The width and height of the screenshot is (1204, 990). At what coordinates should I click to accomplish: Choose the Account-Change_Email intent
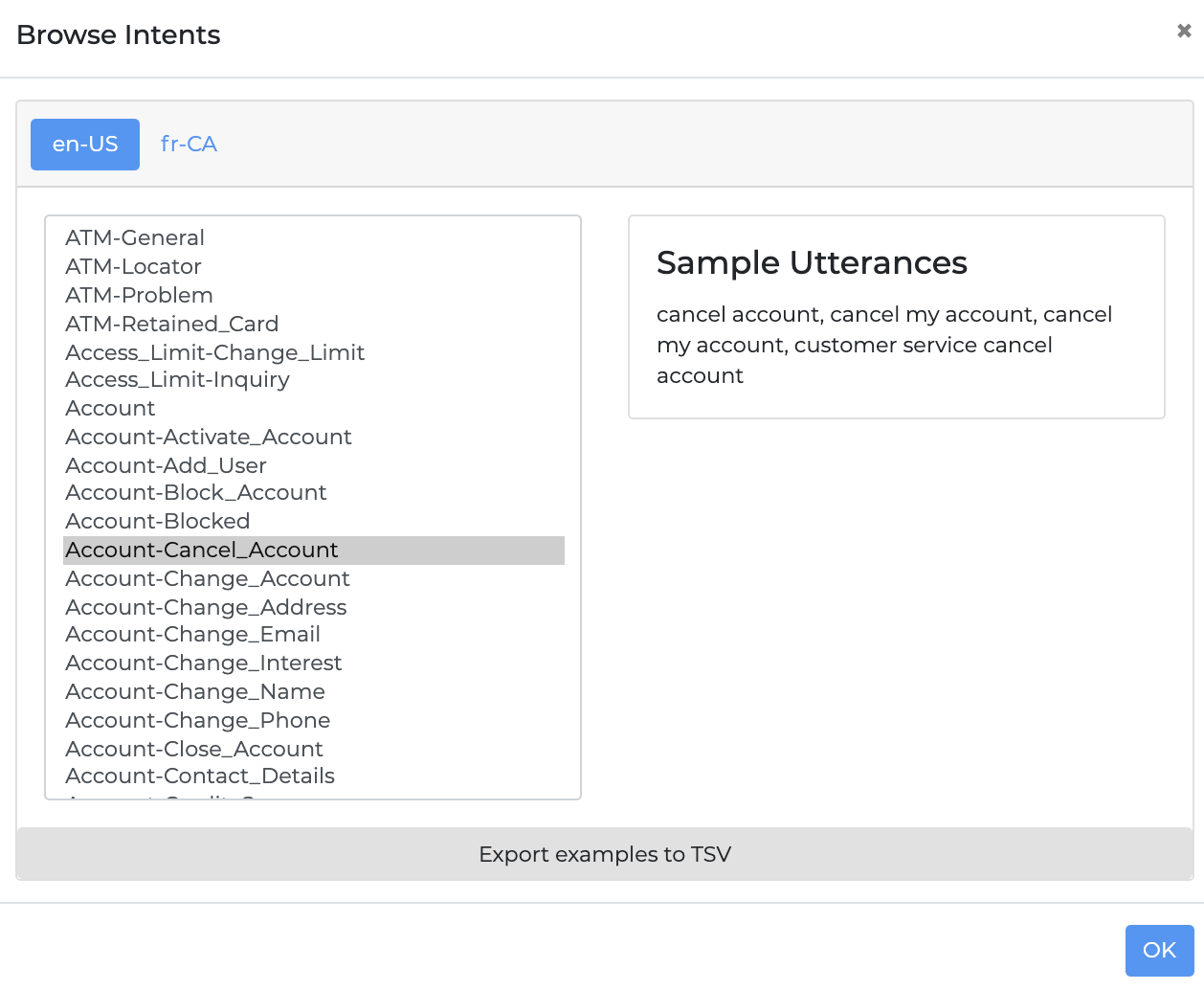tap(192, 634)
